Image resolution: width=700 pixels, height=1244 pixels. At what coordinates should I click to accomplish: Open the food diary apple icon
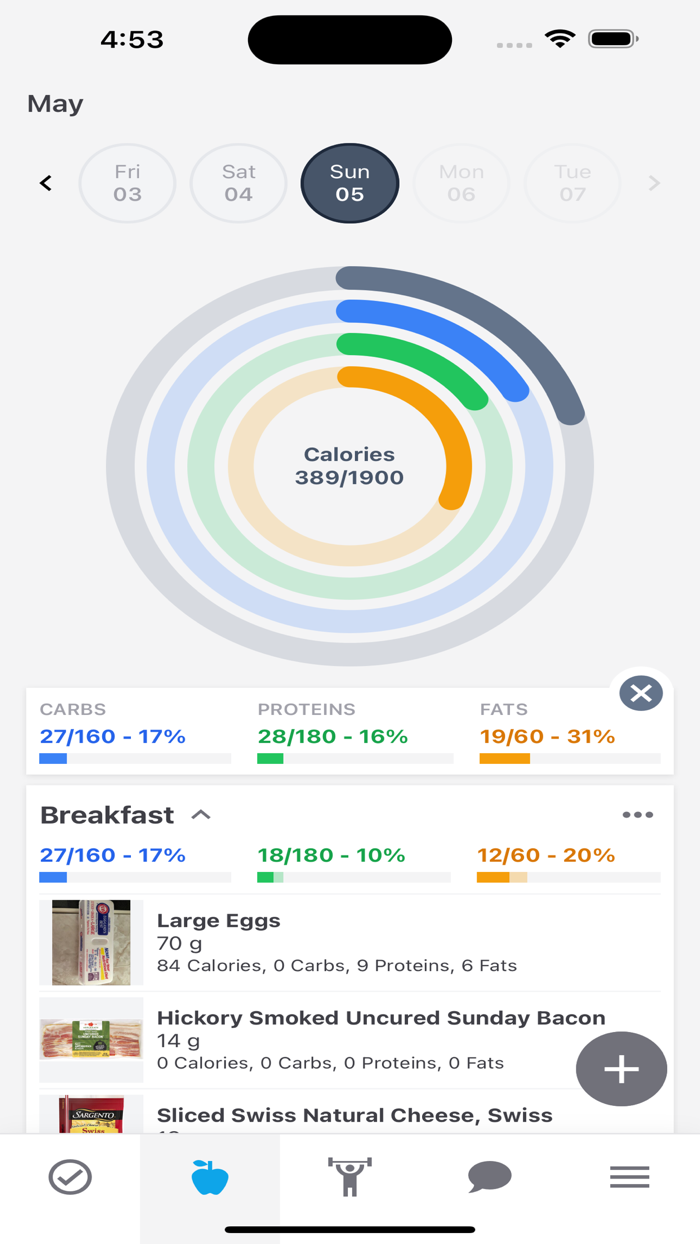209,1177
